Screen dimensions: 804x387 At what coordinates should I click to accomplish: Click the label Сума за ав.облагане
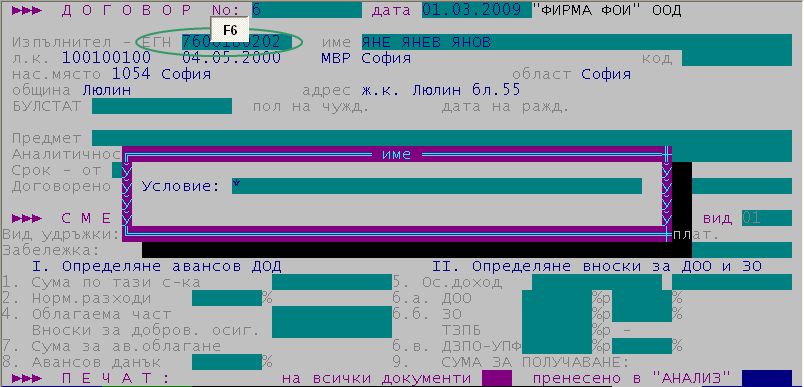(x=126, y=346)
